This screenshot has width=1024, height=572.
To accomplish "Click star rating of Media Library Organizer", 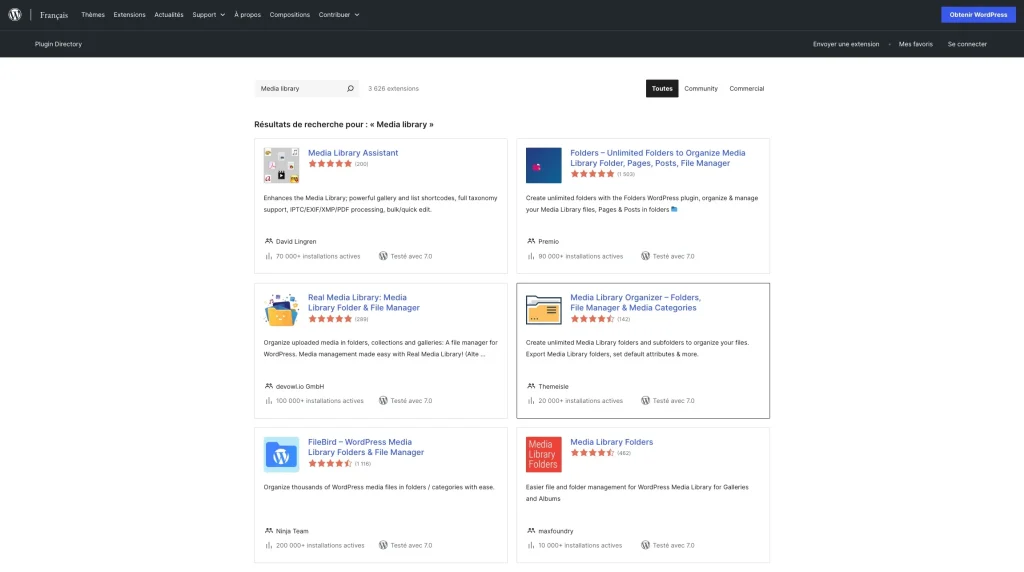I will click(592, 319).
